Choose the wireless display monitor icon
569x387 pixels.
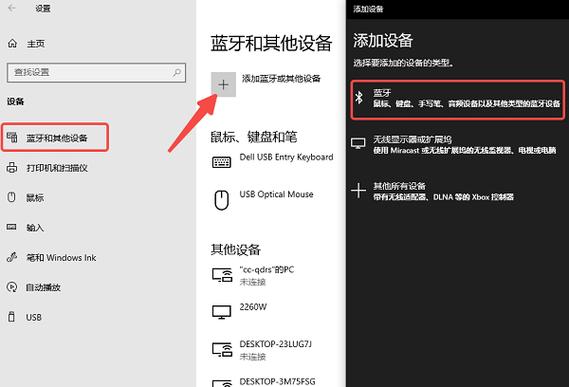pyautogui.click(x=358, y=143)
